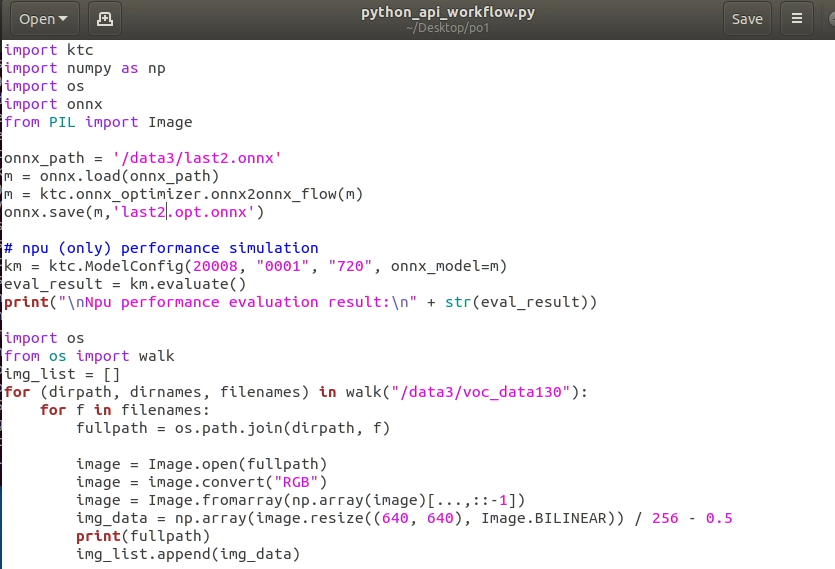Click 'from os import walk' line
This screenshot has width=835, height=569.
[89, 356]
